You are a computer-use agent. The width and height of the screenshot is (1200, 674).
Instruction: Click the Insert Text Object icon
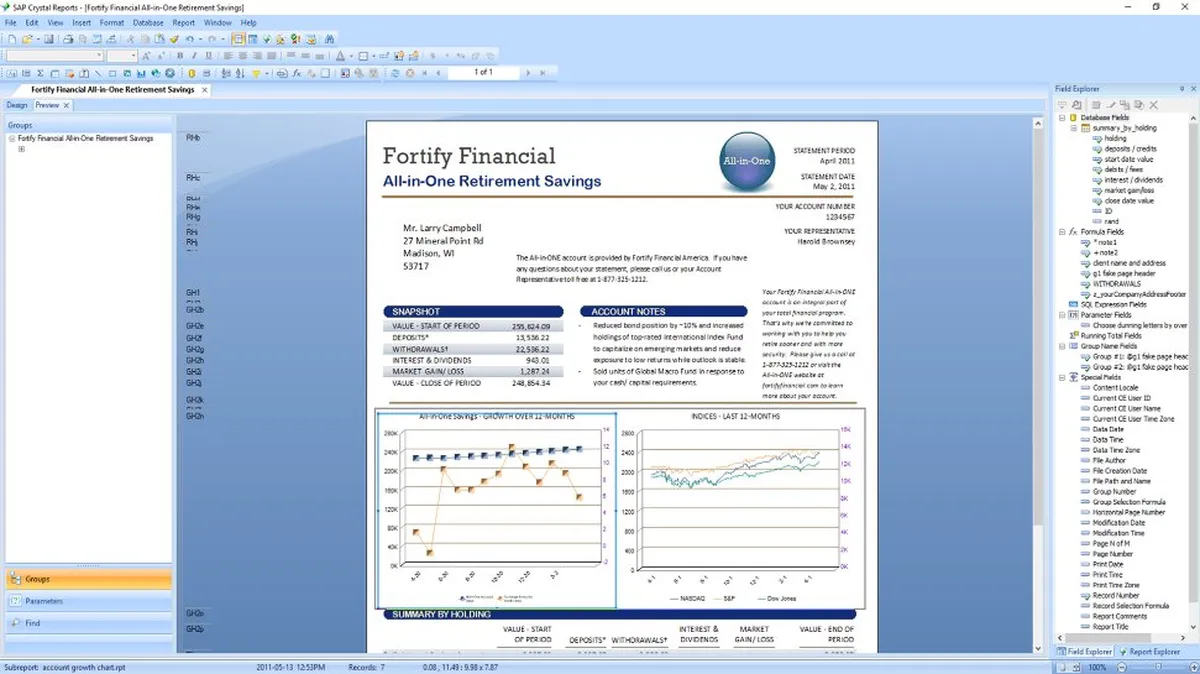coord(12,73)
